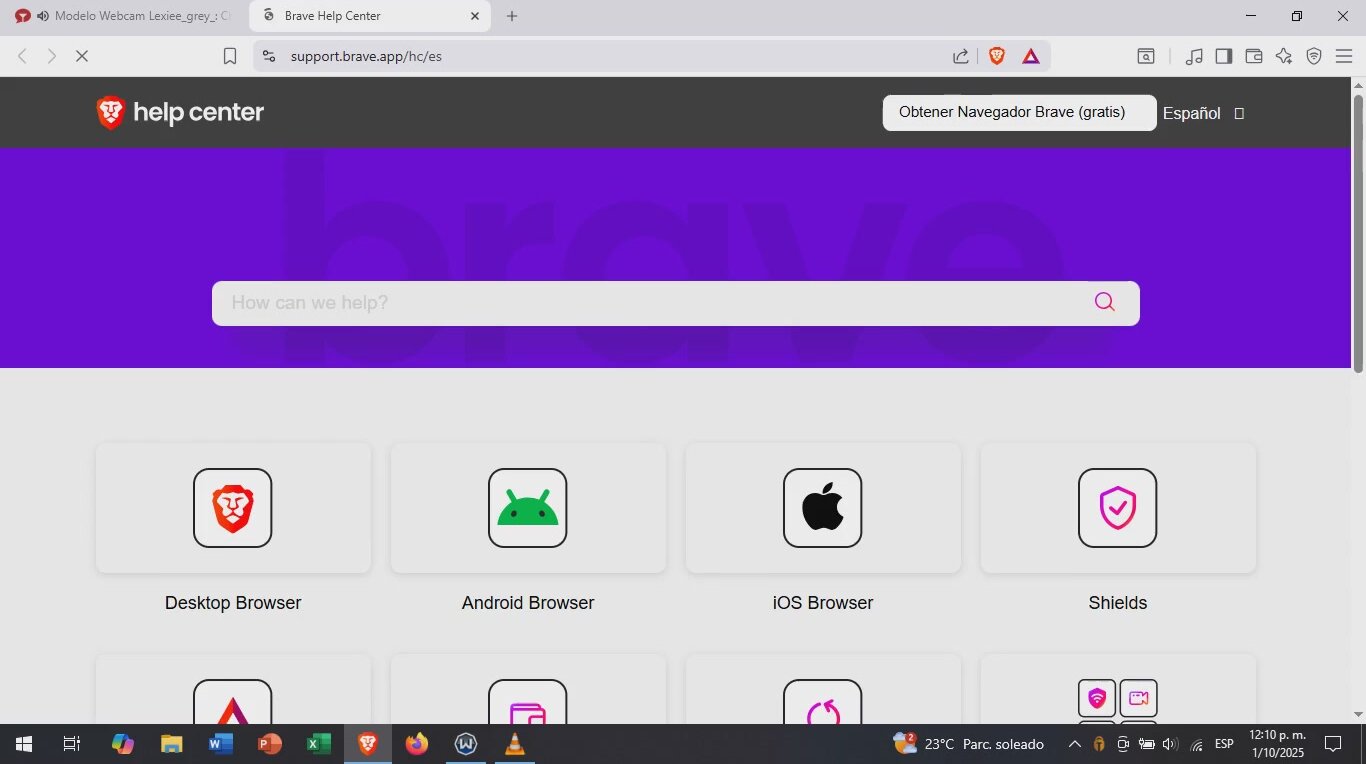Click the Brave Rewards triangle icon
The height and width of the screenshot is (764, 1366).
(1031, 56)
